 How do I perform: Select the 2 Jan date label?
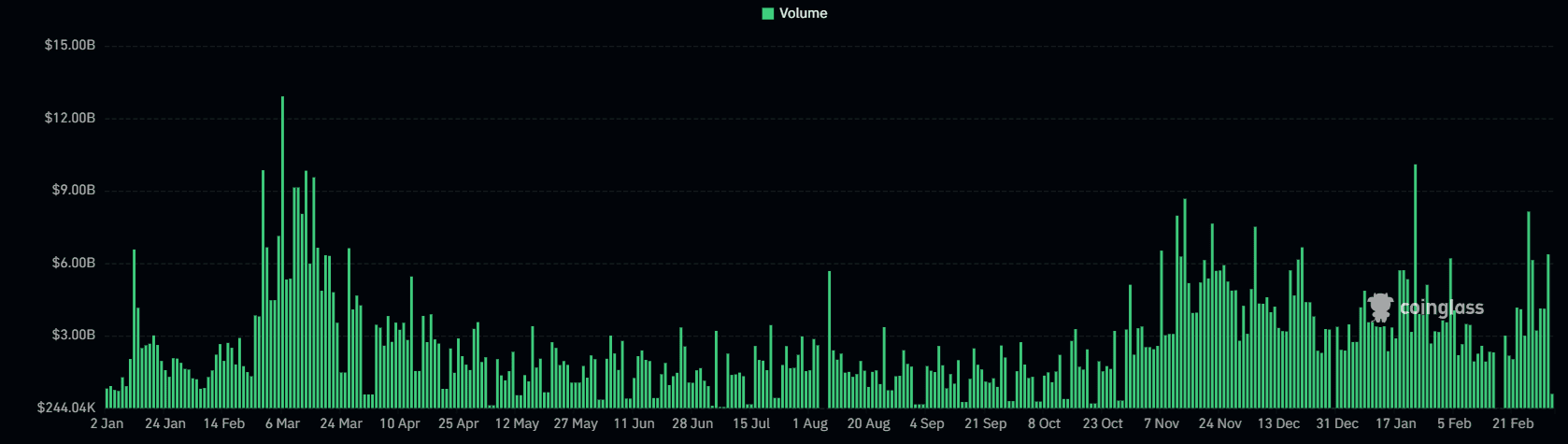pos(107,423)
